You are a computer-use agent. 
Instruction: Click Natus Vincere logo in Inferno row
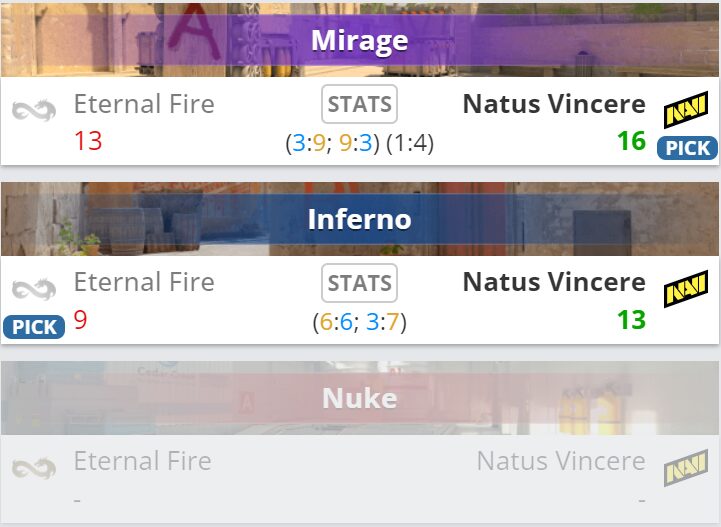686,289
